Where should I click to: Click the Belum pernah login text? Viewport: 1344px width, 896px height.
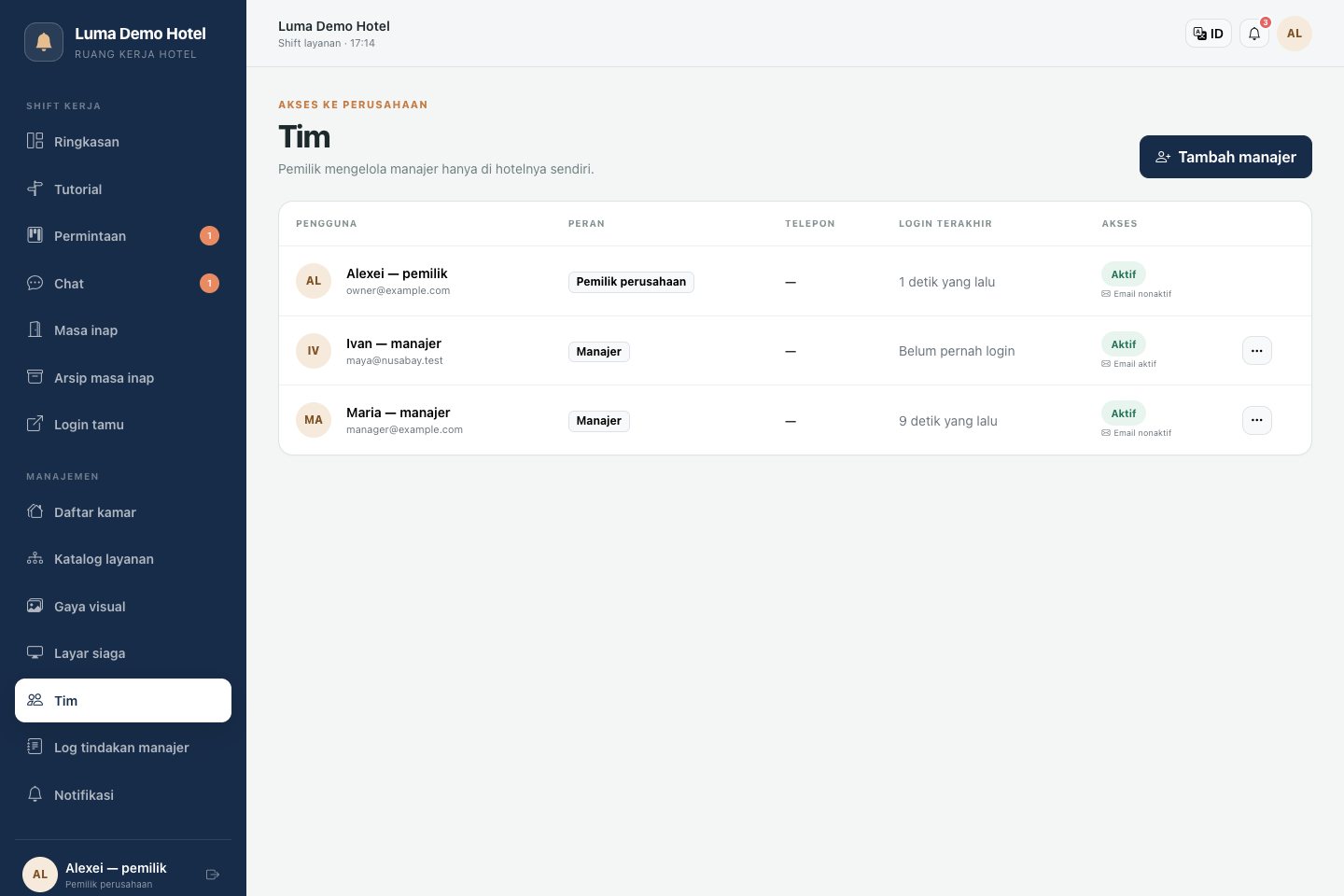[957, 351]
